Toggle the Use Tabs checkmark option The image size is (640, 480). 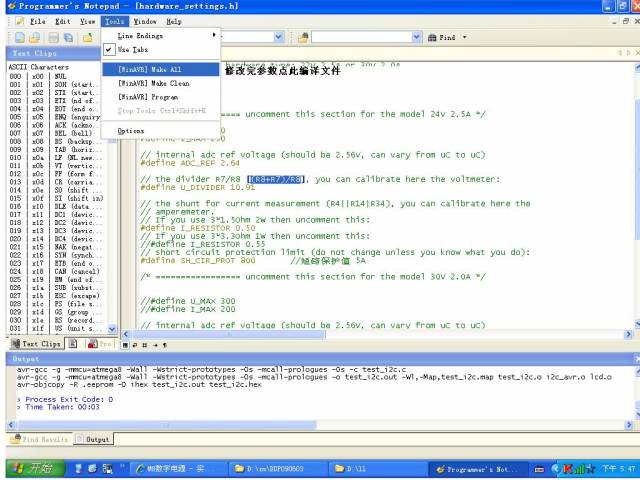coord(132,49)
